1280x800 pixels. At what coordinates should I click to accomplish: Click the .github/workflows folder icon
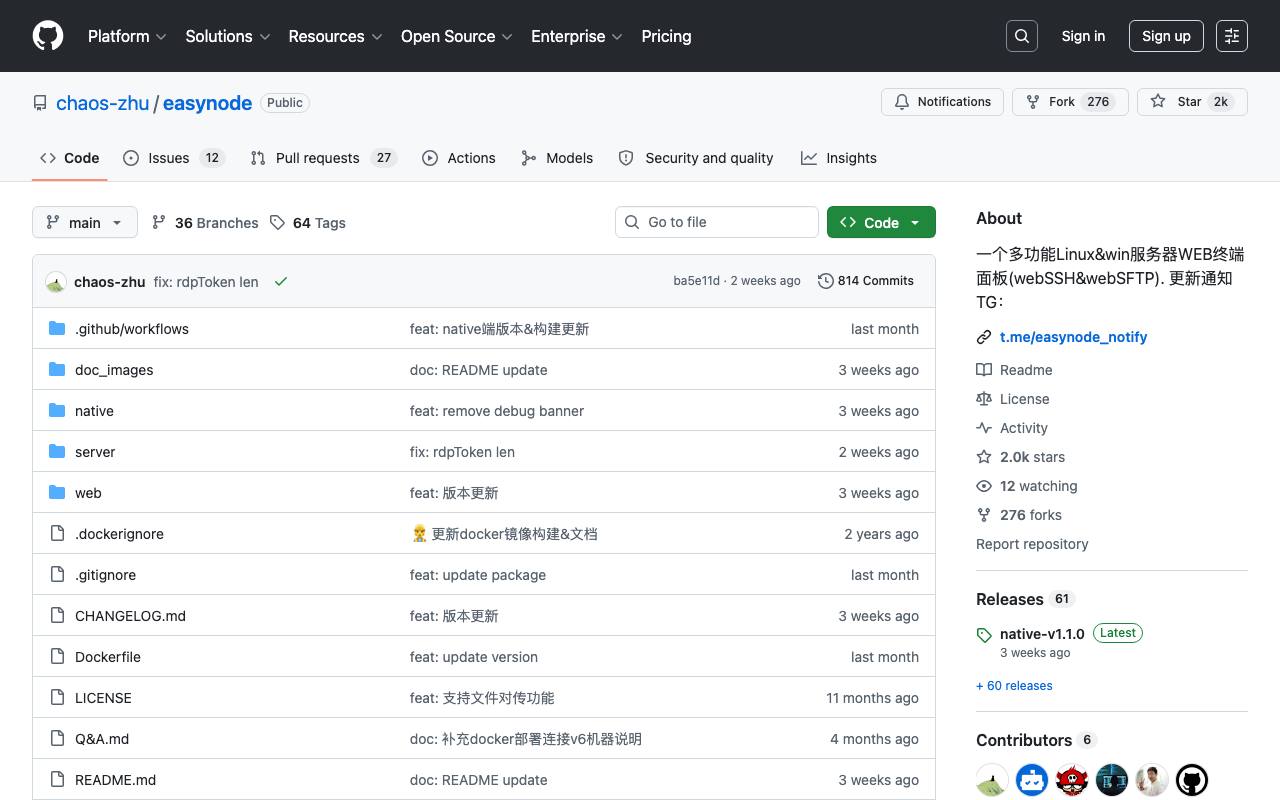[x=57, y=328]
